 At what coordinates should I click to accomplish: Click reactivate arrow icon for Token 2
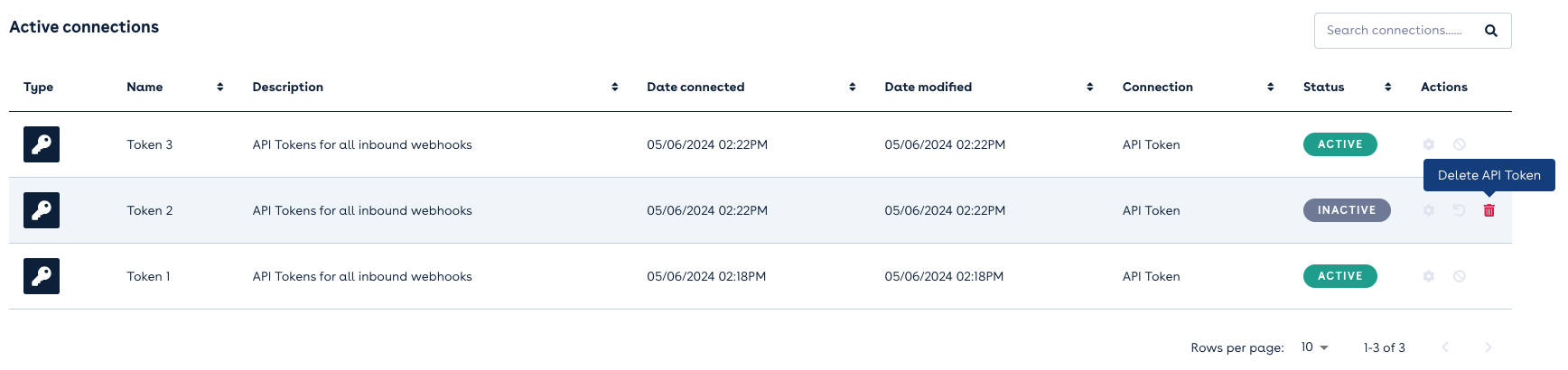tap(1459, 210)
